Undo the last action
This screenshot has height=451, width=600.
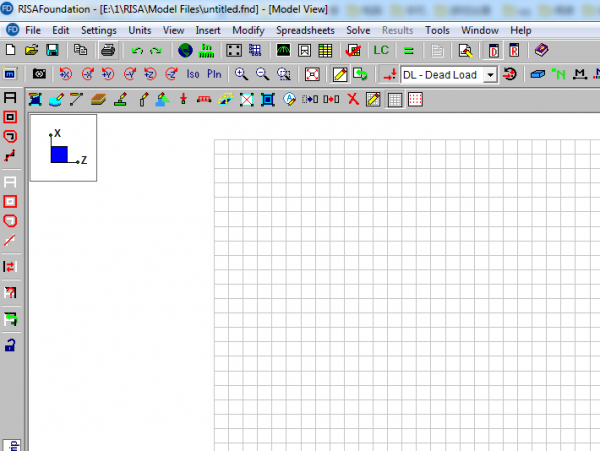coord(137,50)
